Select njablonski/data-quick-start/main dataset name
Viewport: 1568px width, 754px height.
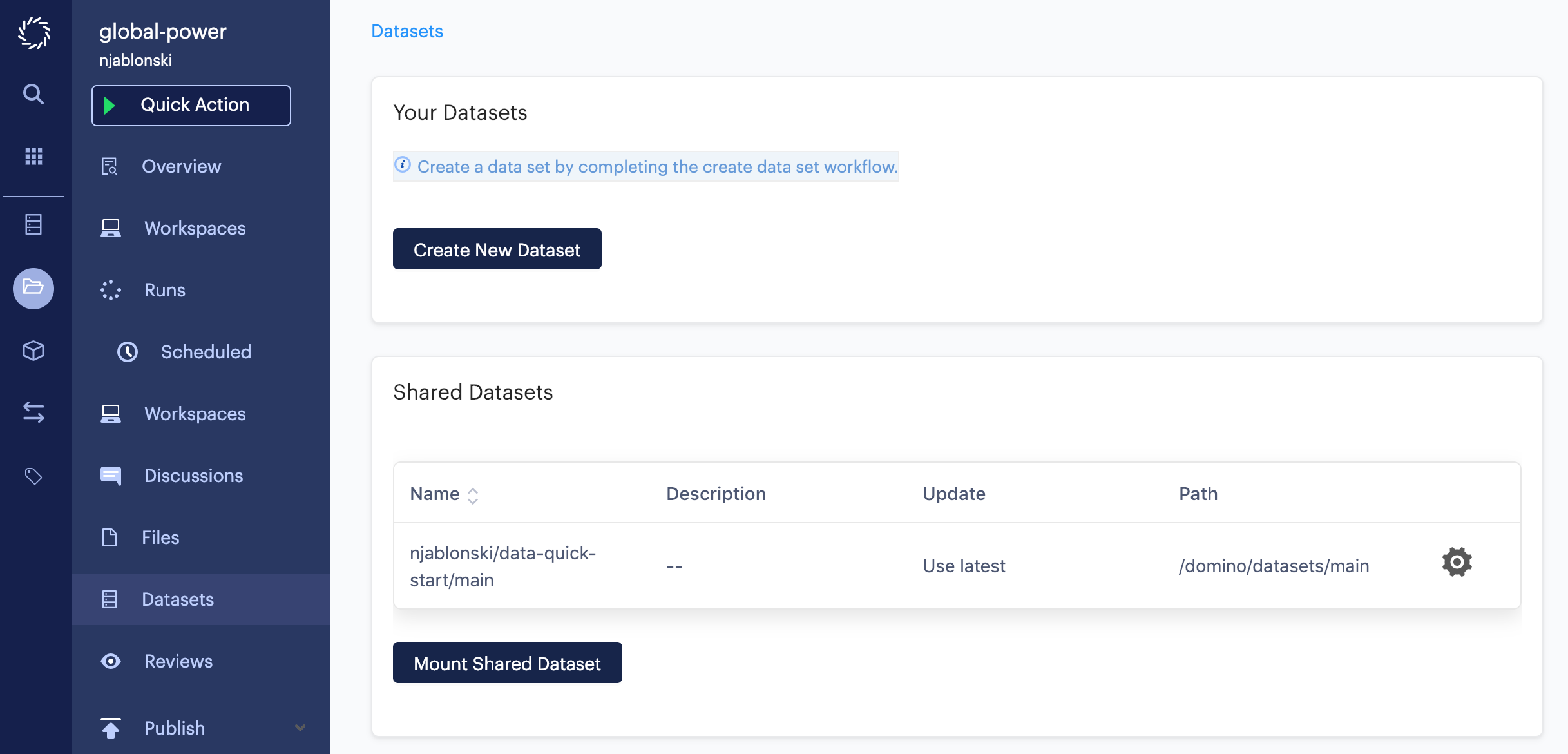503,566
